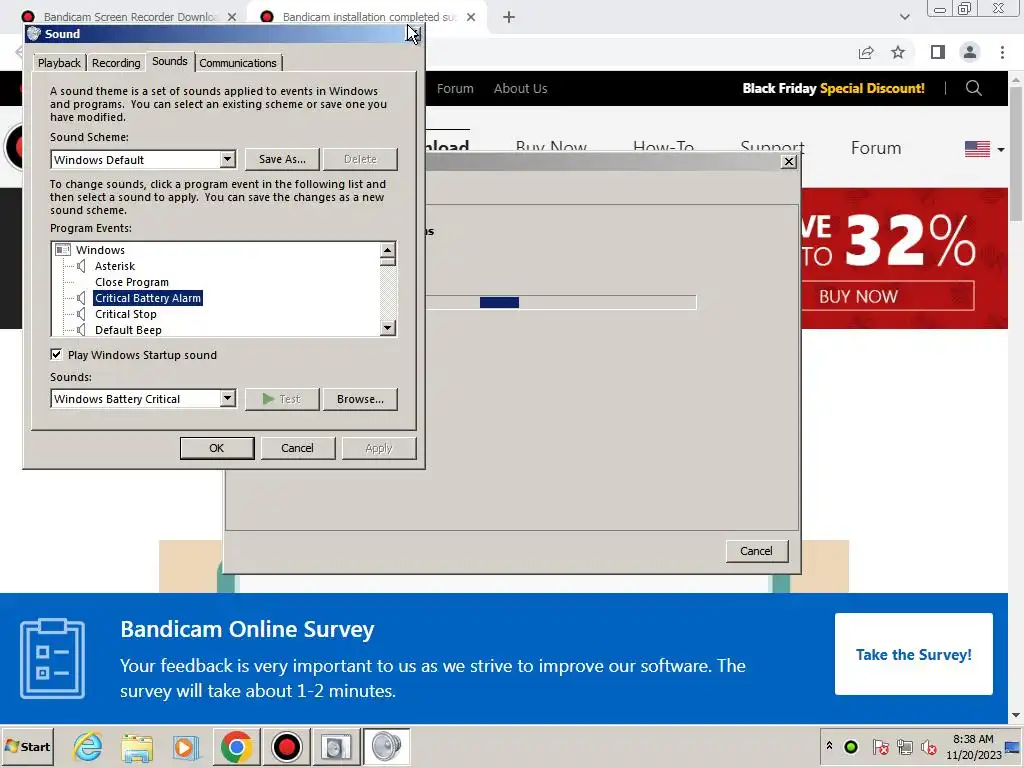
Task: Bookmark this page with the star icon
Action: point(898,52)
